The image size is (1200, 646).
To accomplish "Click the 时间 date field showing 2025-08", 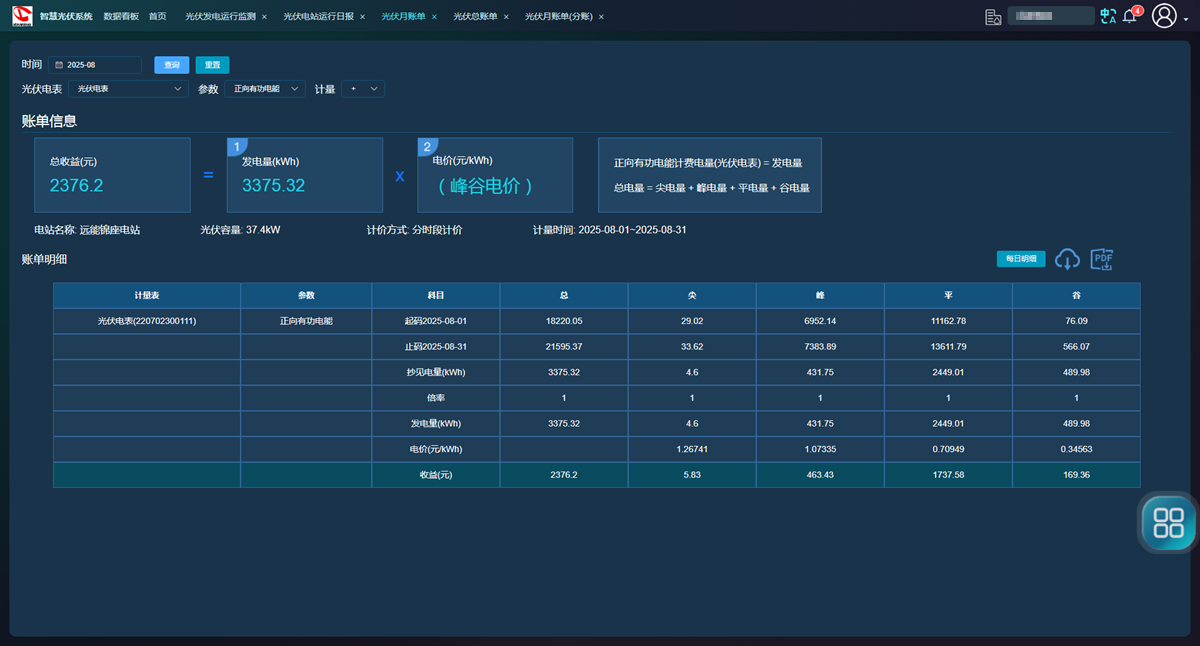I will [x=95, y=65].
